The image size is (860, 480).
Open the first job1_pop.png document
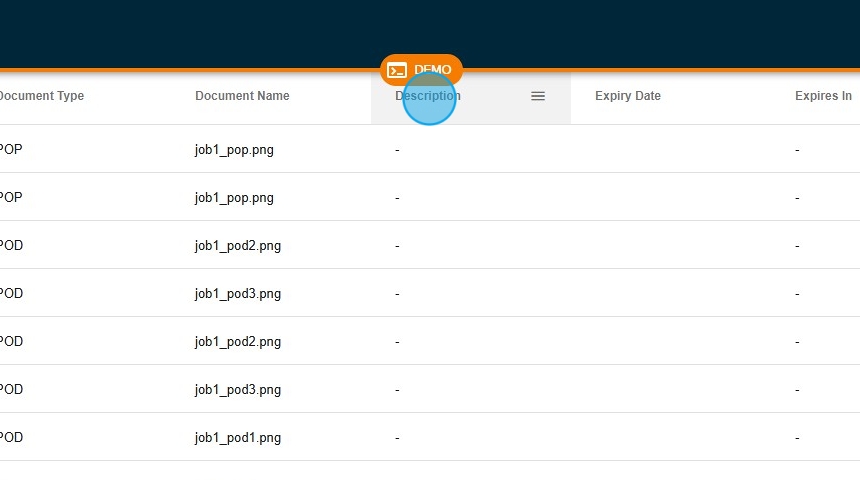[234, 149]
